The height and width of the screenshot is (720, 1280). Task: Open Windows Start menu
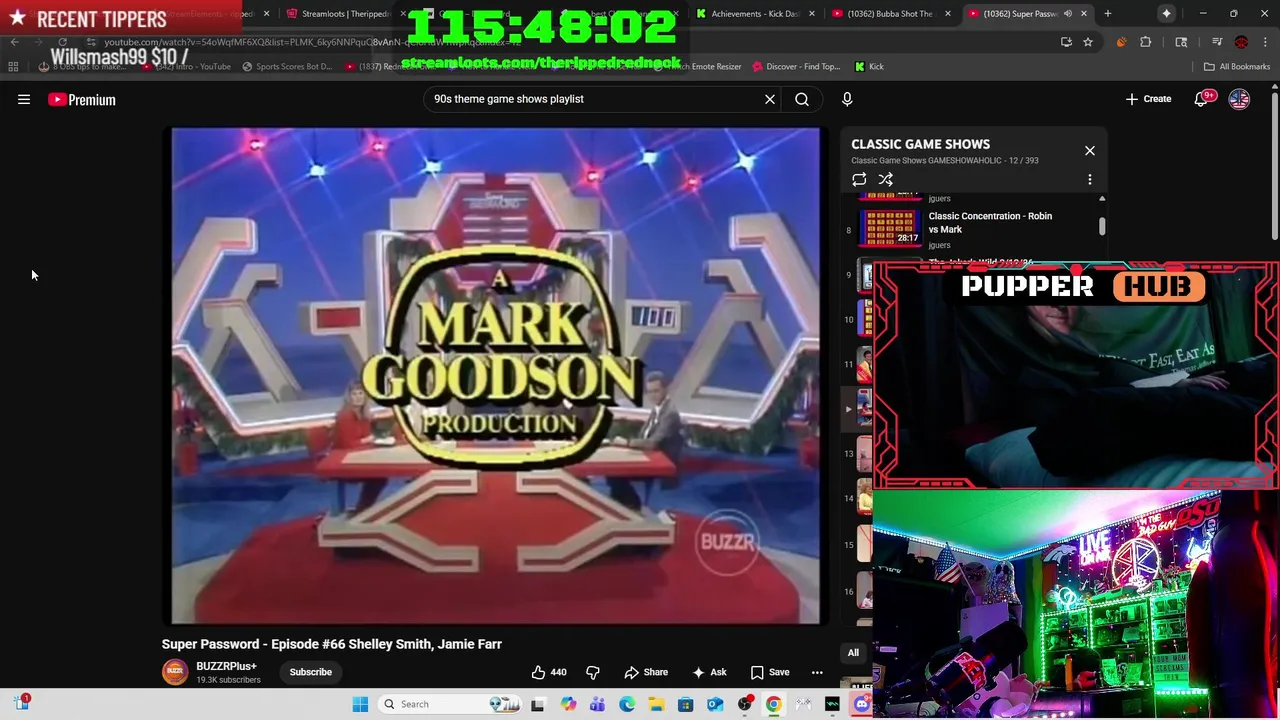pos(360,704)
